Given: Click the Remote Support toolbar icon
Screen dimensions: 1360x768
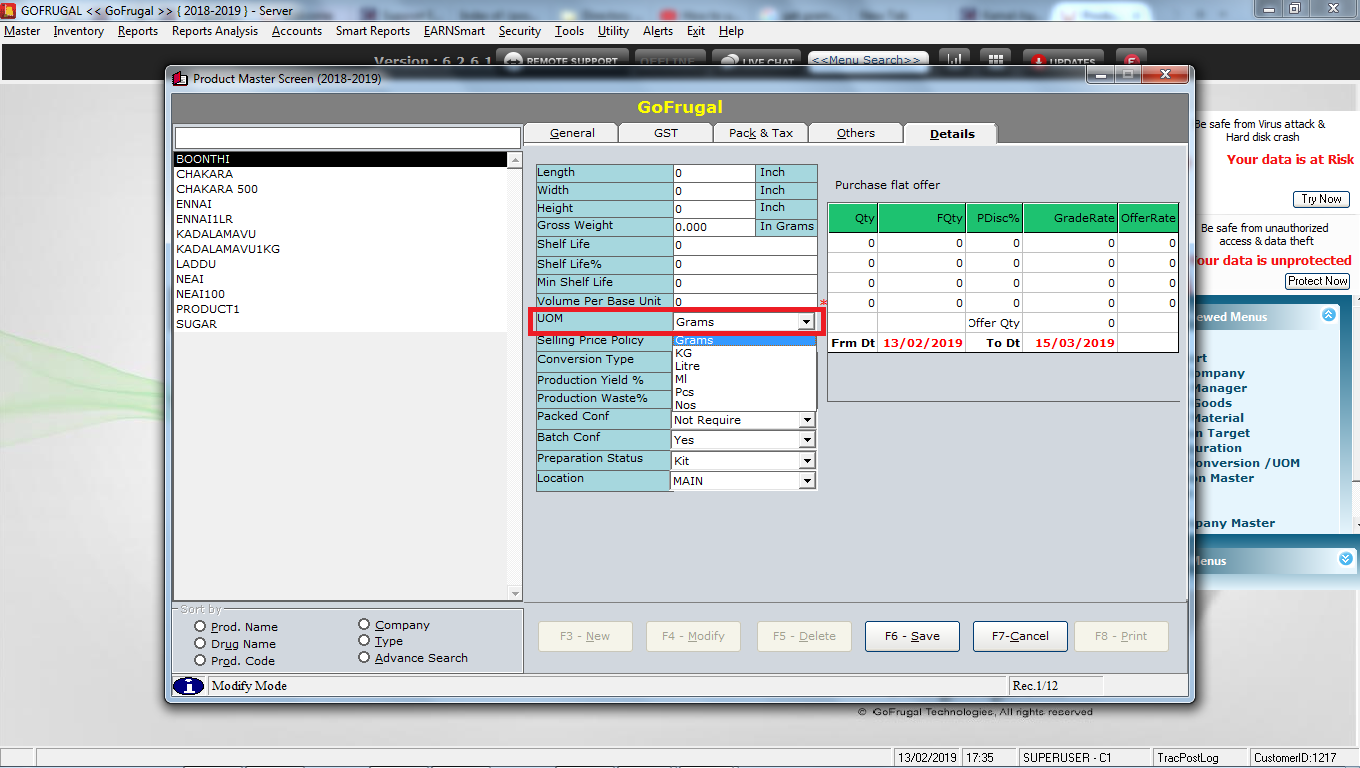Looking at the screenshot, I should click(x=512, y=60).
